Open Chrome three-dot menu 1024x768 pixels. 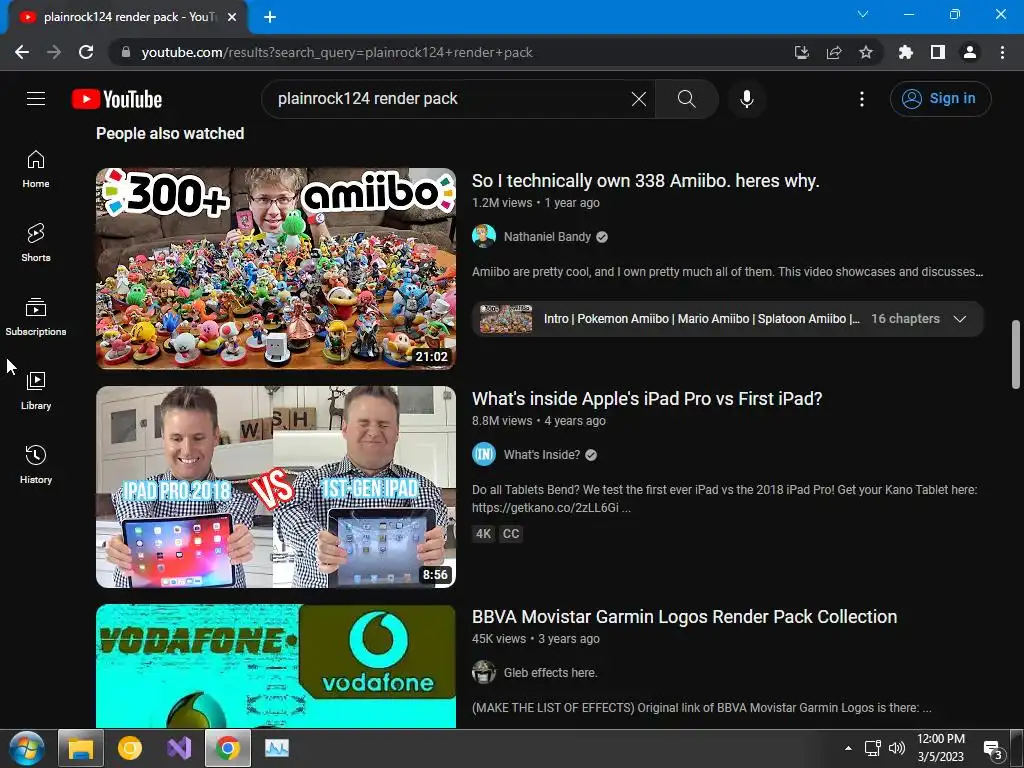pyautogui.click(x=1002, y=52)
